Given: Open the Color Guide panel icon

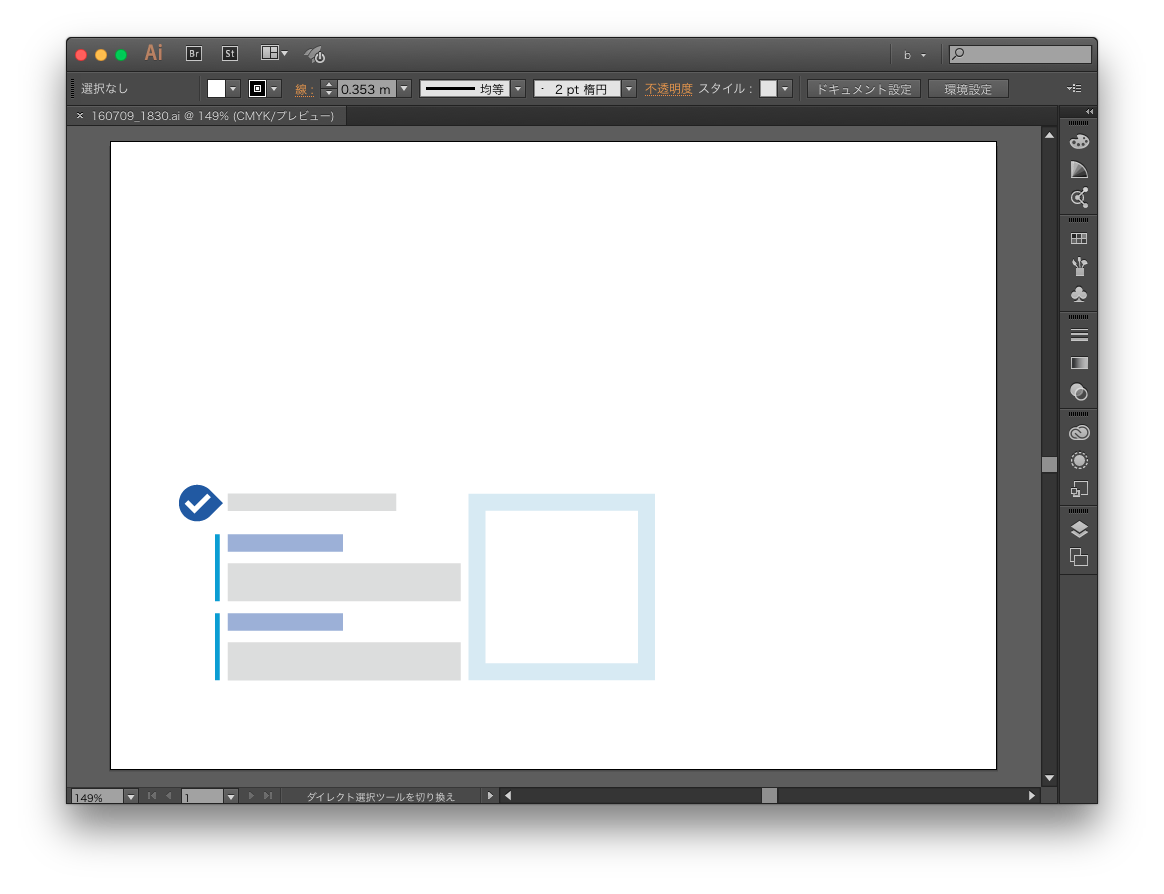Looking at the screenshot, I should click(x=1079, y=169).
